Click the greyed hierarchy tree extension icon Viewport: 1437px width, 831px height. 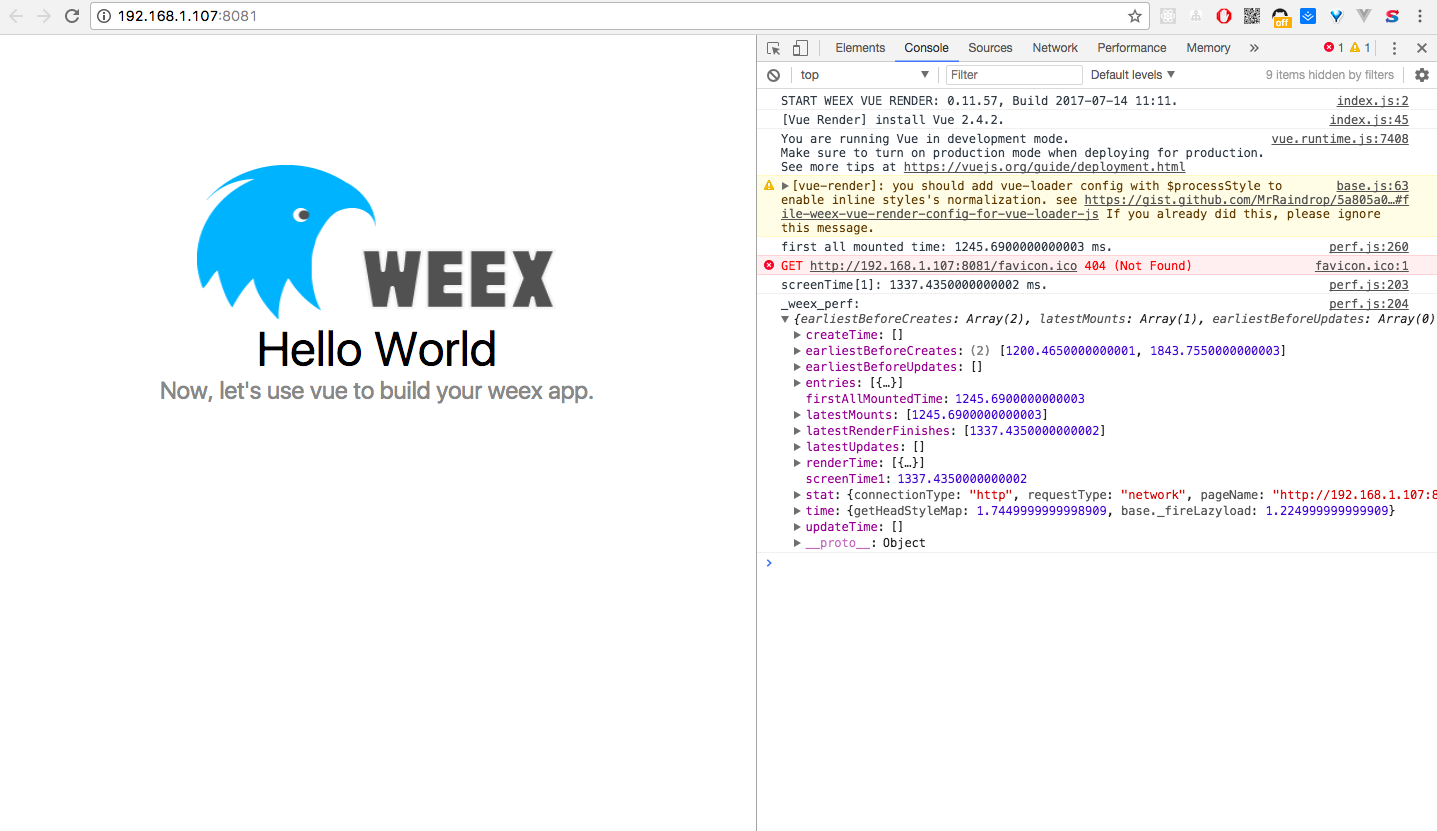click(1195, 16)
